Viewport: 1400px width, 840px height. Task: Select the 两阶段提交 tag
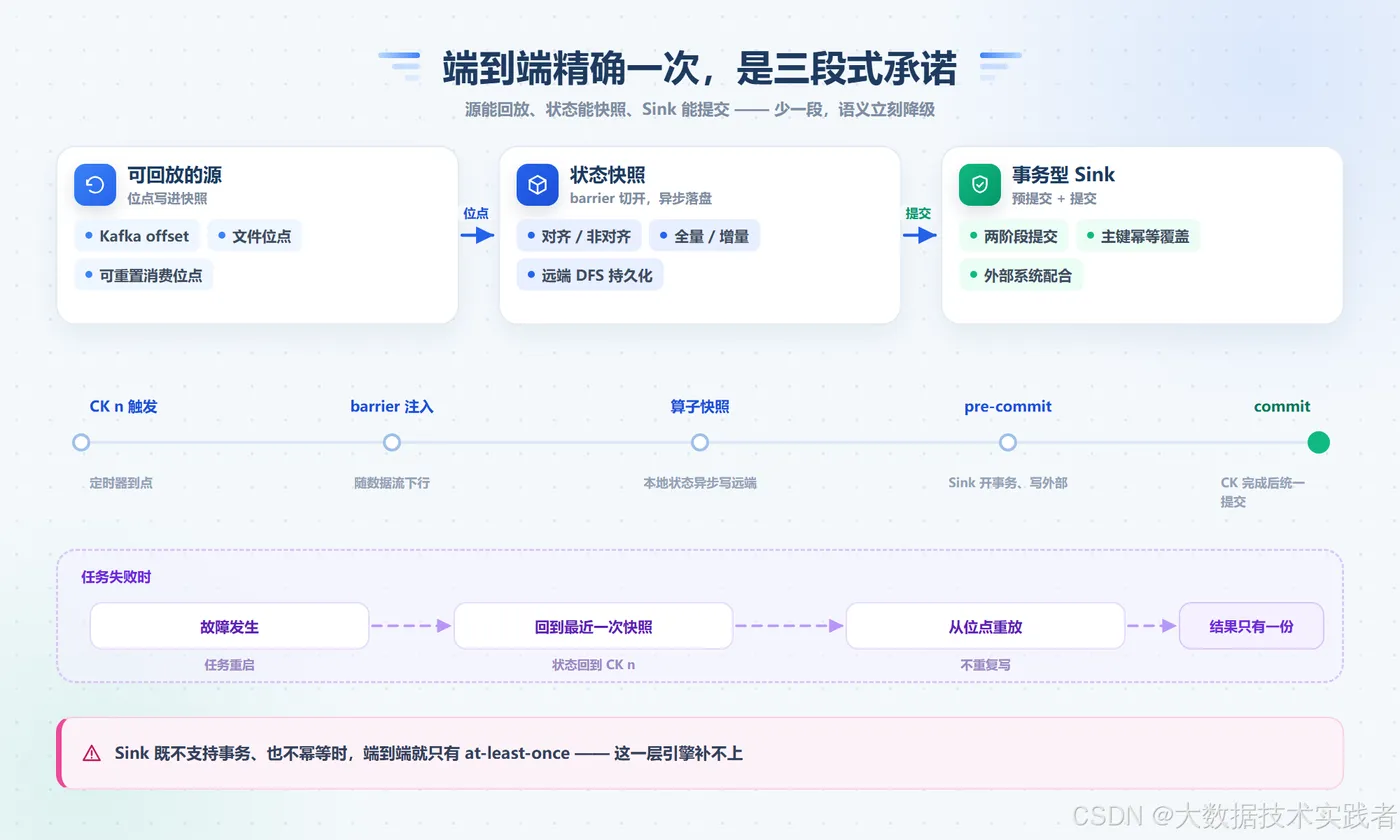point(1013,236)
